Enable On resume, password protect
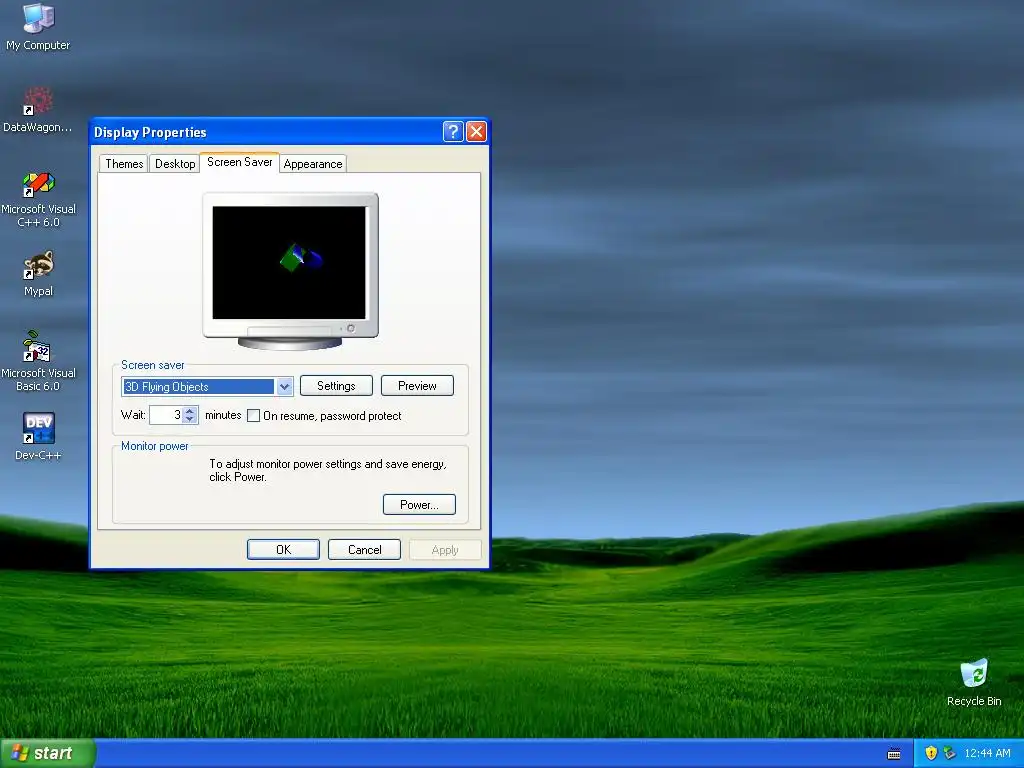This screenshot has height=768, width=1024. pos(253,416)
